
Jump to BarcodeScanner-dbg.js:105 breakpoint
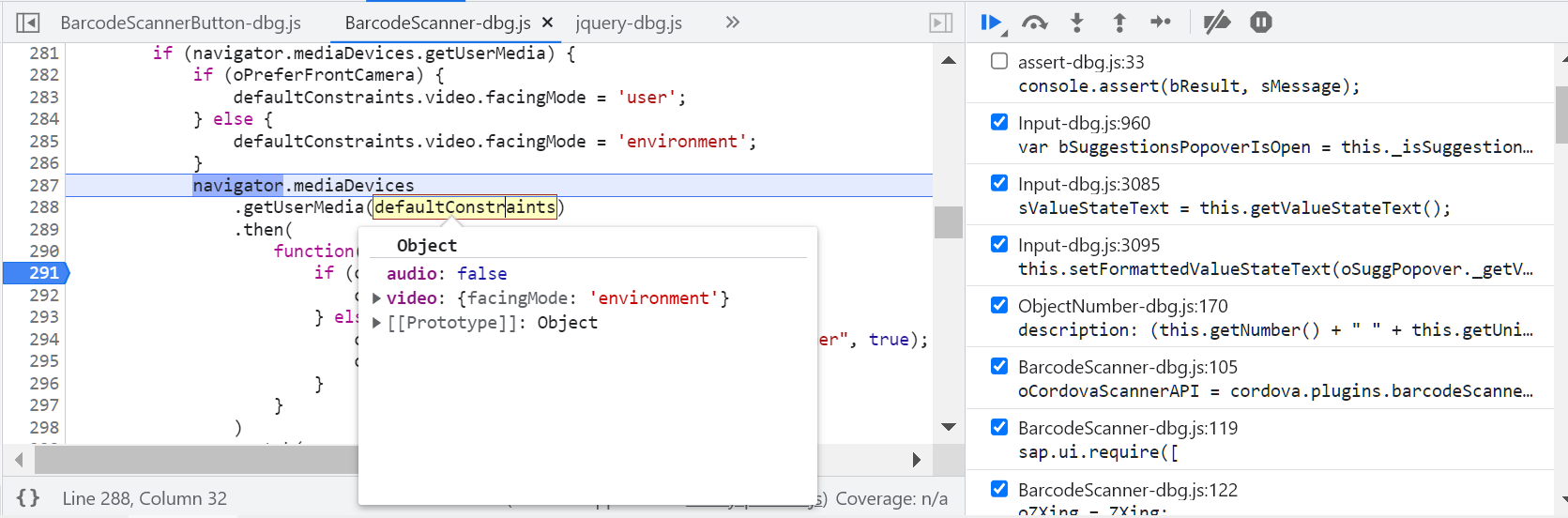coord(1128,367)
